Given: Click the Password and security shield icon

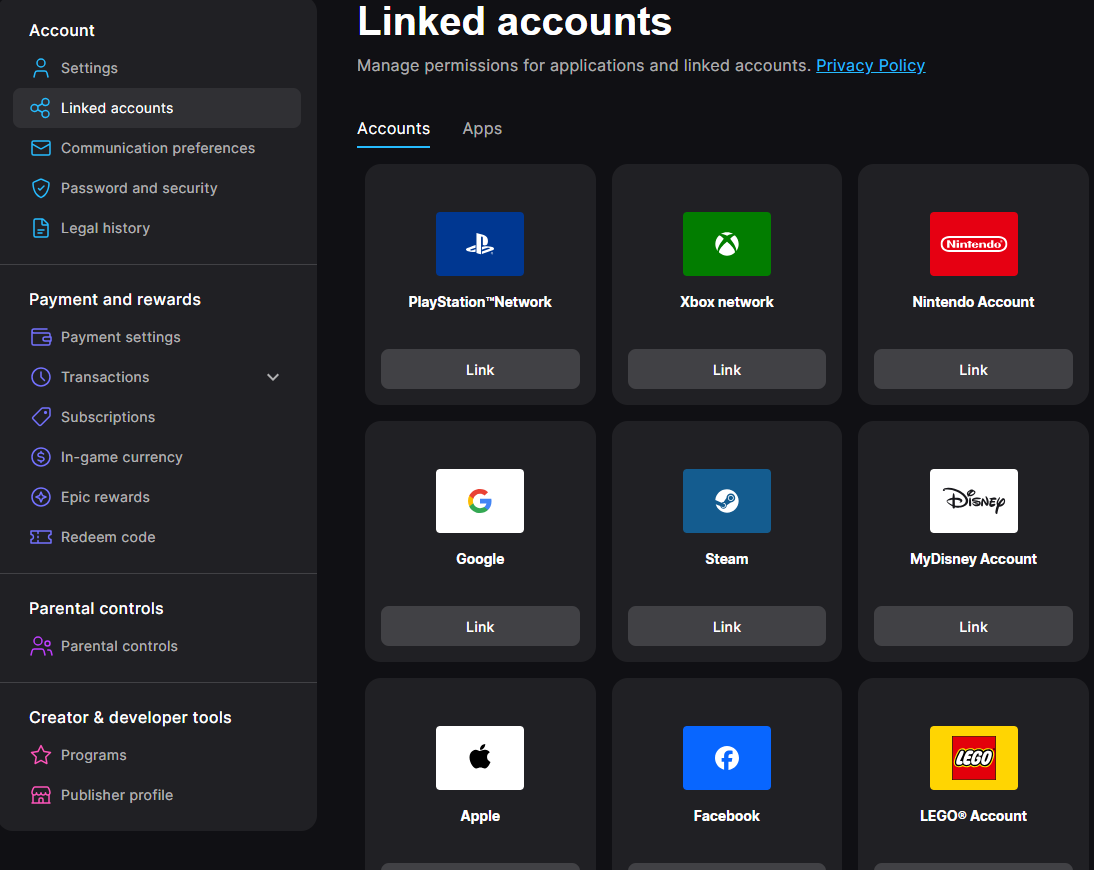Looking at the screenshot, I should pos(40,188).
